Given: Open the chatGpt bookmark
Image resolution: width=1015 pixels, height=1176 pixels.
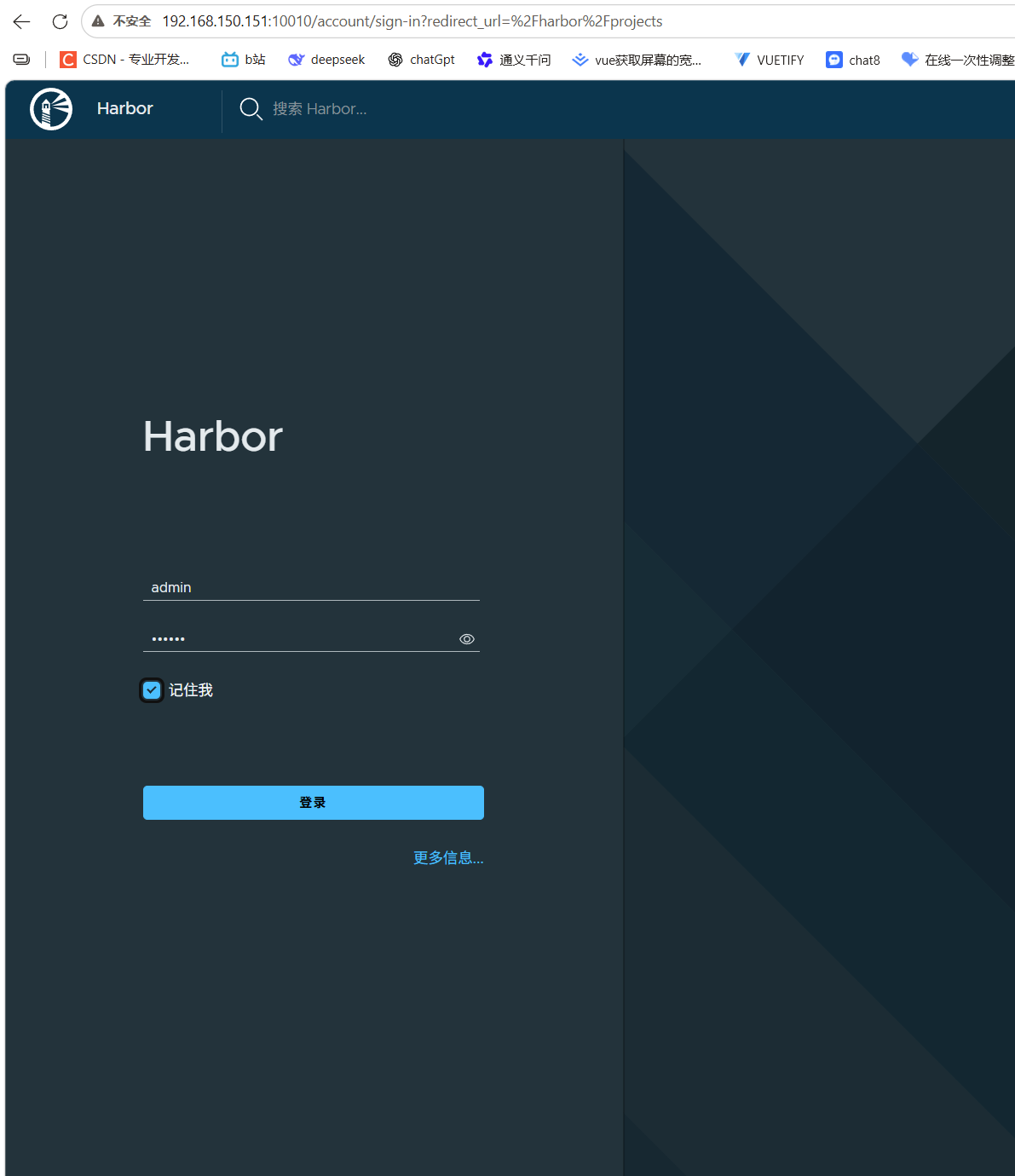Looking at the screenshot, I should click(421, 60).
